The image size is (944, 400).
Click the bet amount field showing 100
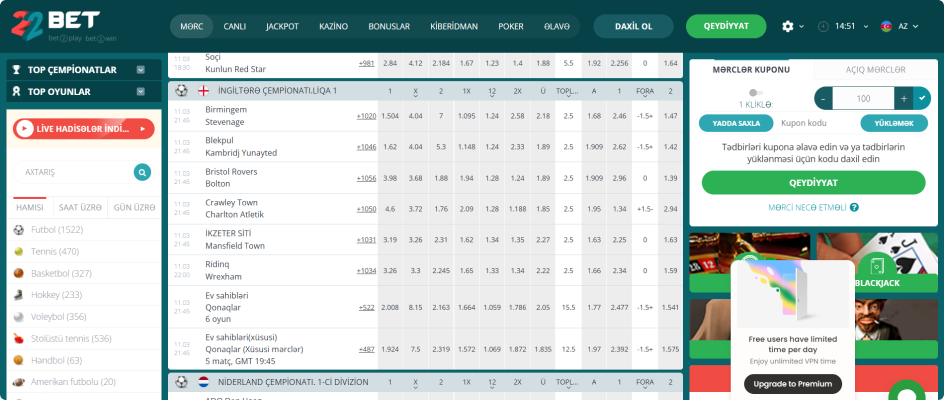tap(863, 98)
